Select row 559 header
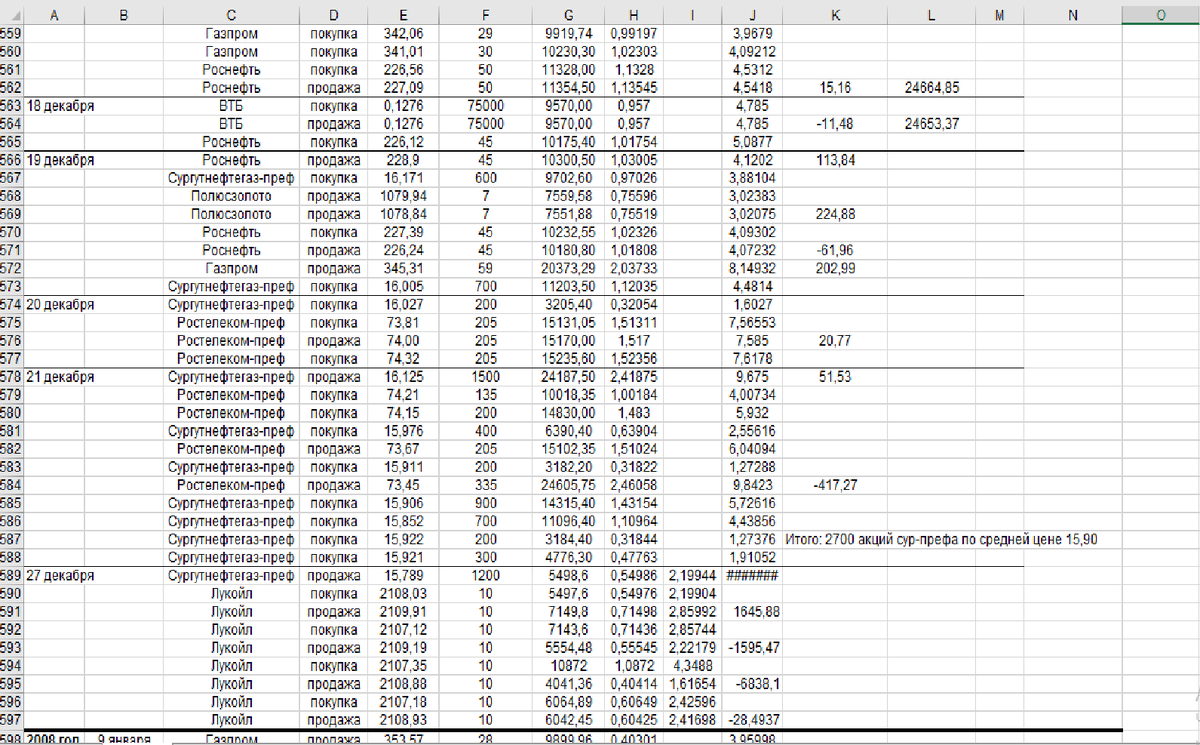The image size is (1200, 745). pos(11,33)
